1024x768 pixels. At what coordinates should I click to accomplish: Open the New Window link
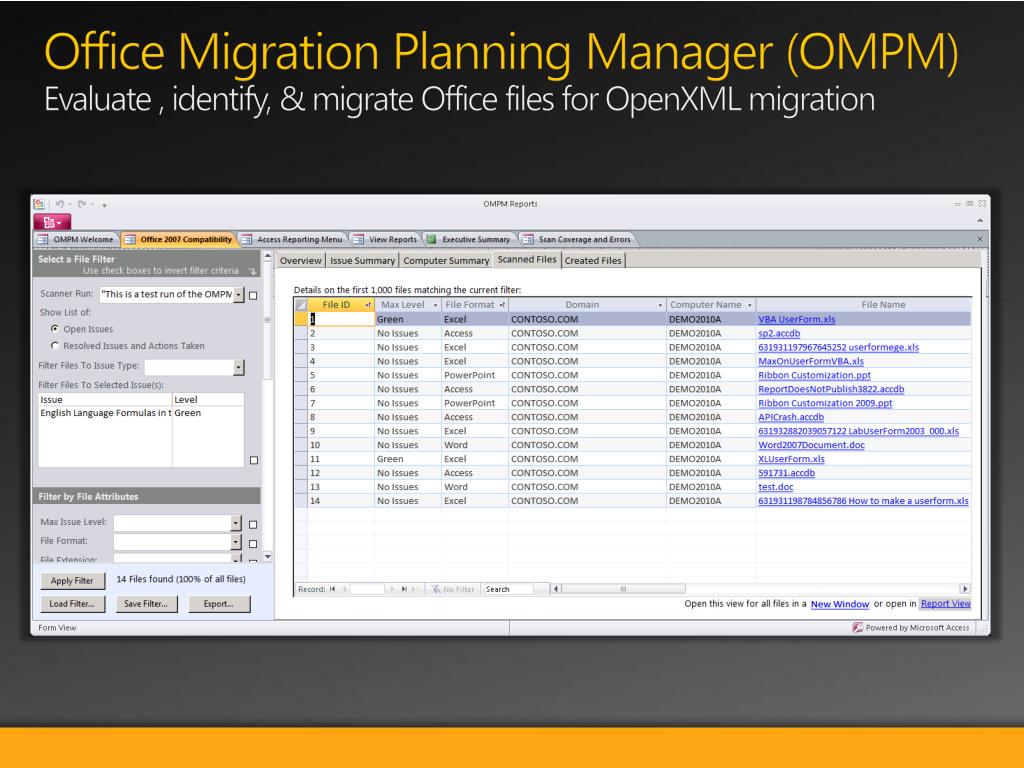(840, 604)
